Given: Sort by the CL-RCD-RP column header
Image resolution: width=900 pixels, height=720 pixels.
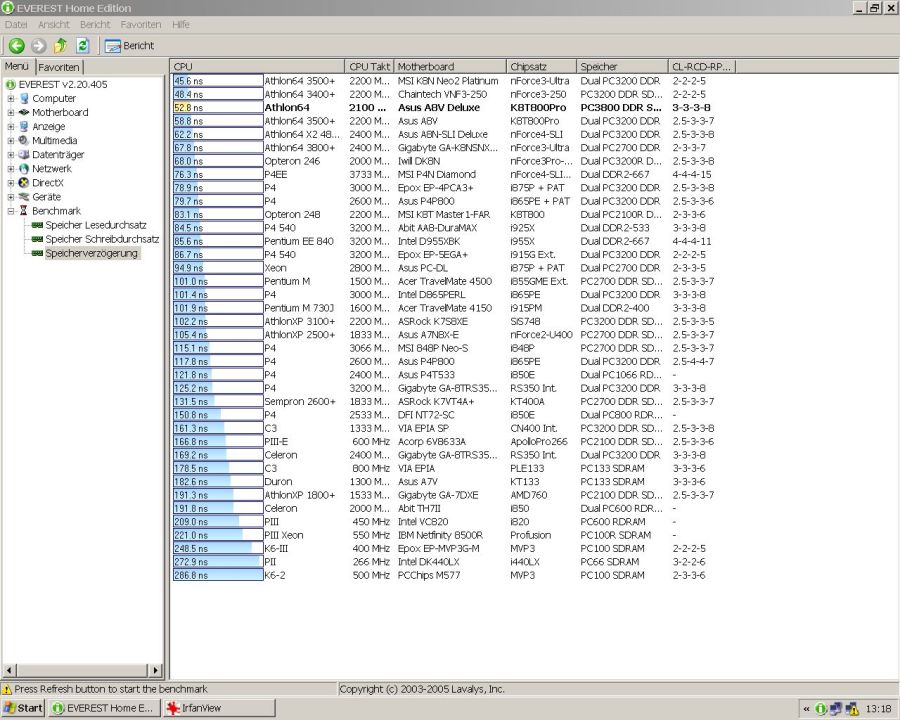Looking at the screenshot, I should 701,67.
